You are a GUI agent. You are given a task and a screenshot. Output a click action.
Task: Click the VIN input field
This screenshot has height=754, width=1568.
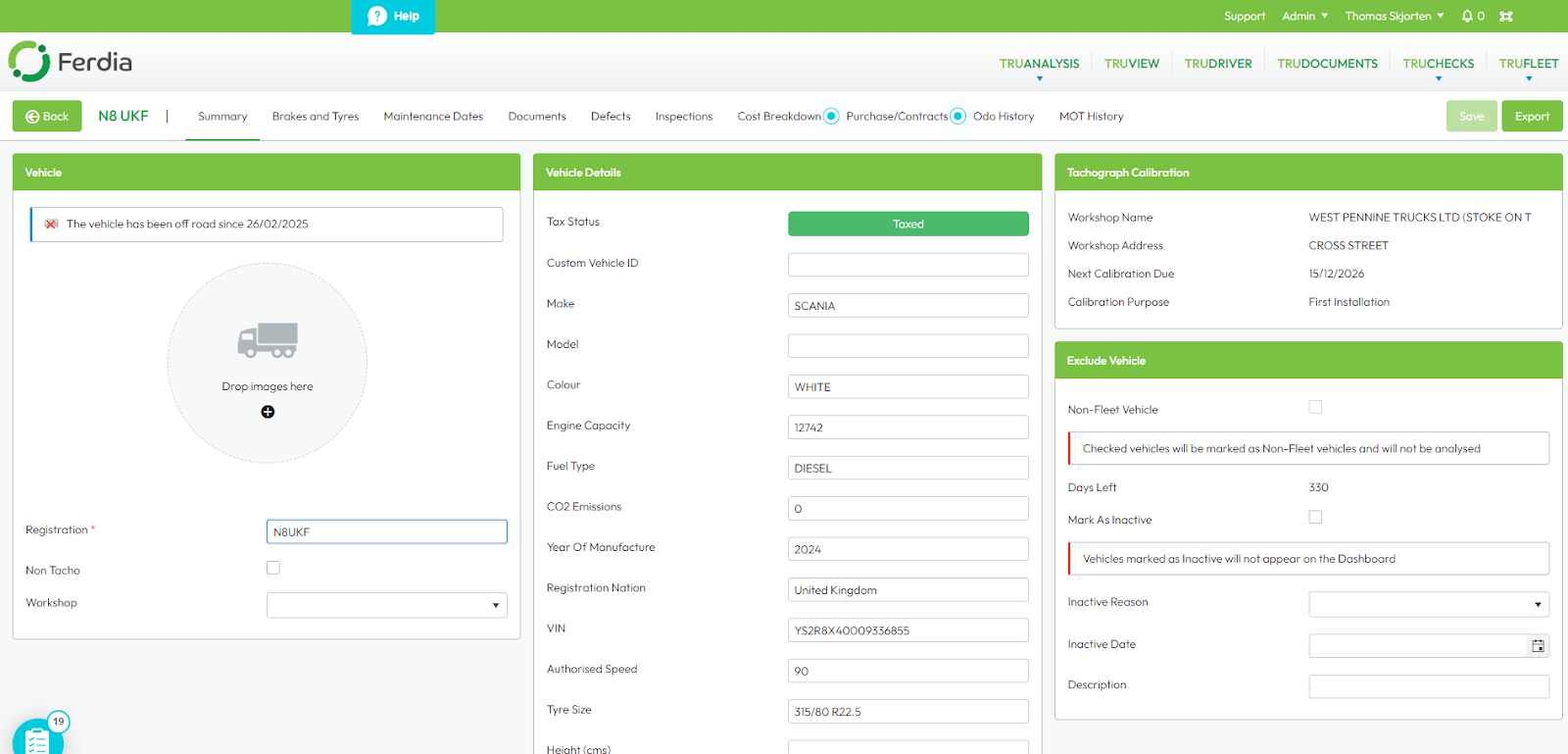908,630
